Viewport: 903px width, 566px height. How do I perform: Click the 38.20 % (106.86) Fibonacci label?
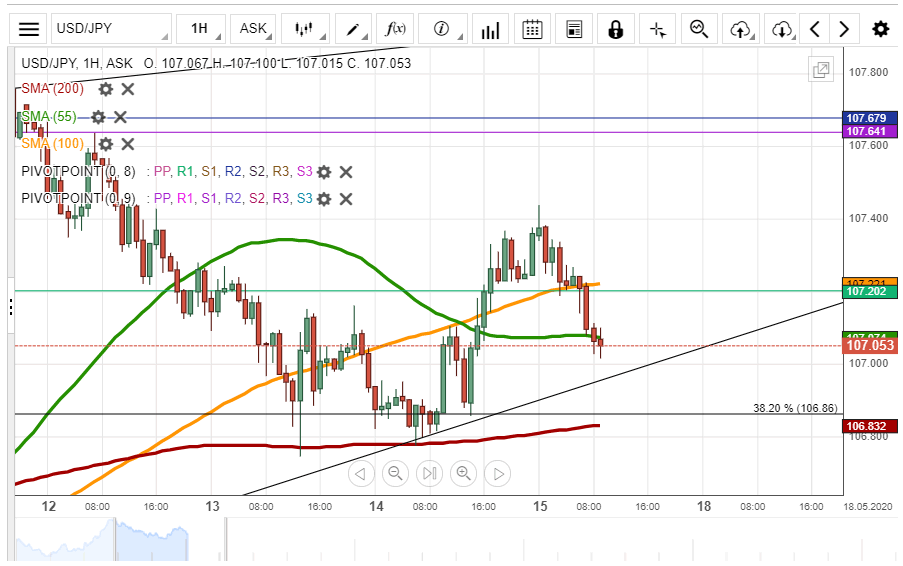(x=795, y=408)
